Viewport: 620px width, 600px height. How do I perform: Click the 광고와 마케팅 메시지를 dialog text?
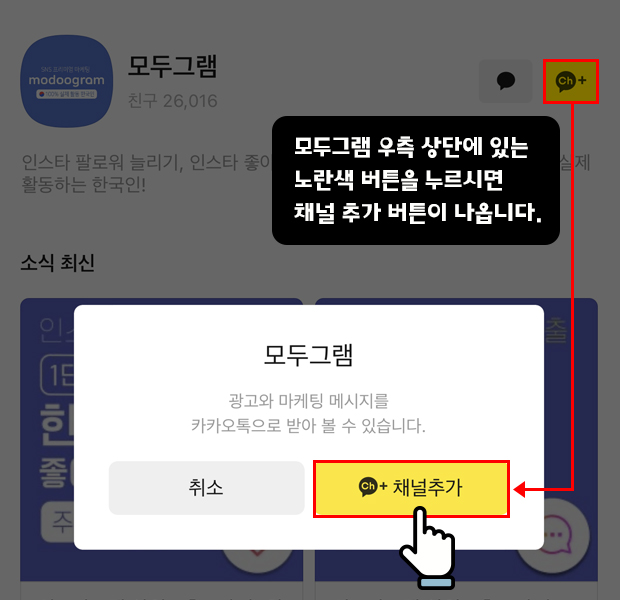308,401
